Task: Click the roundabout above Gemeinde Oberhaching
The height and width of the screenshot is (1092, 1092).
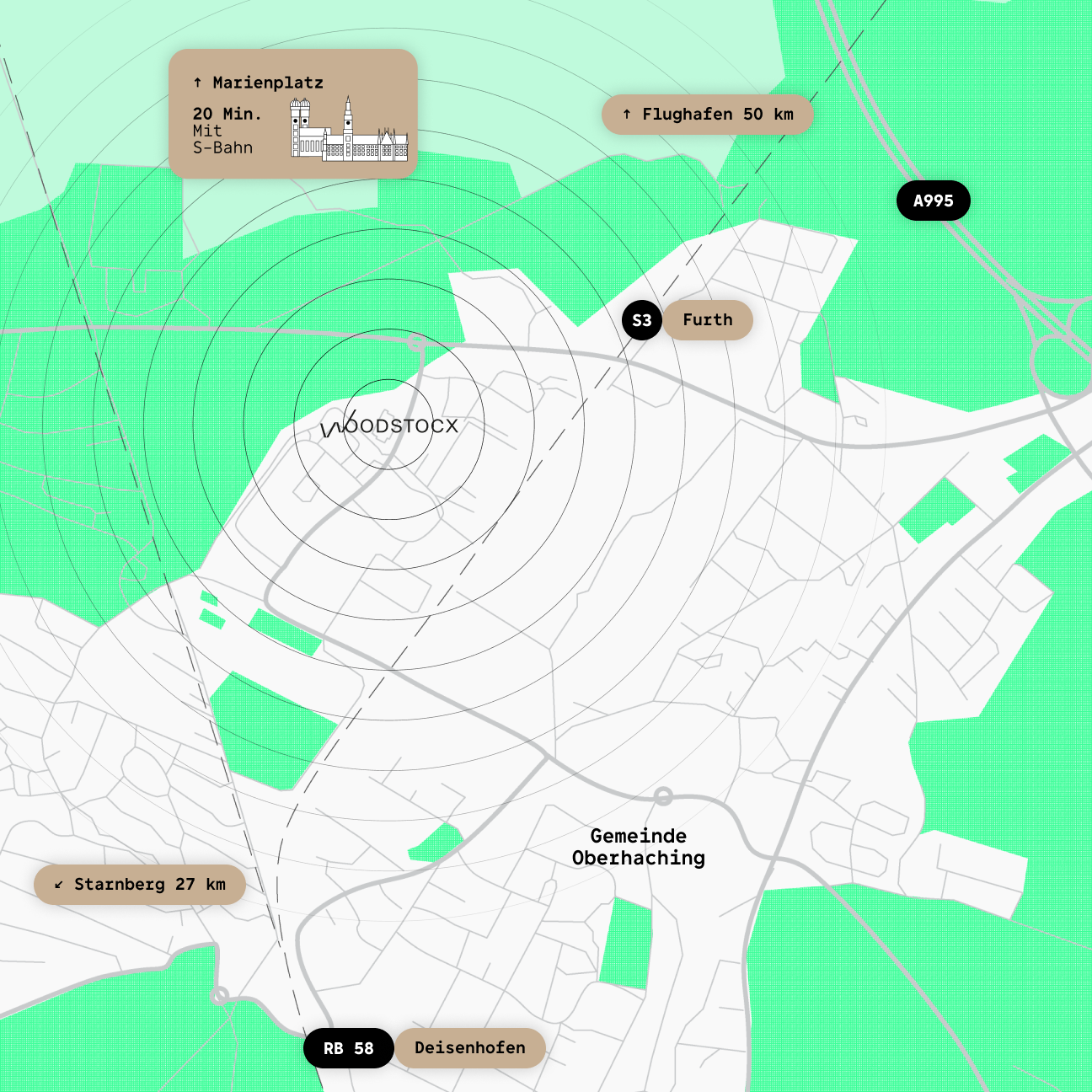Action: click(x=663, y=795)
